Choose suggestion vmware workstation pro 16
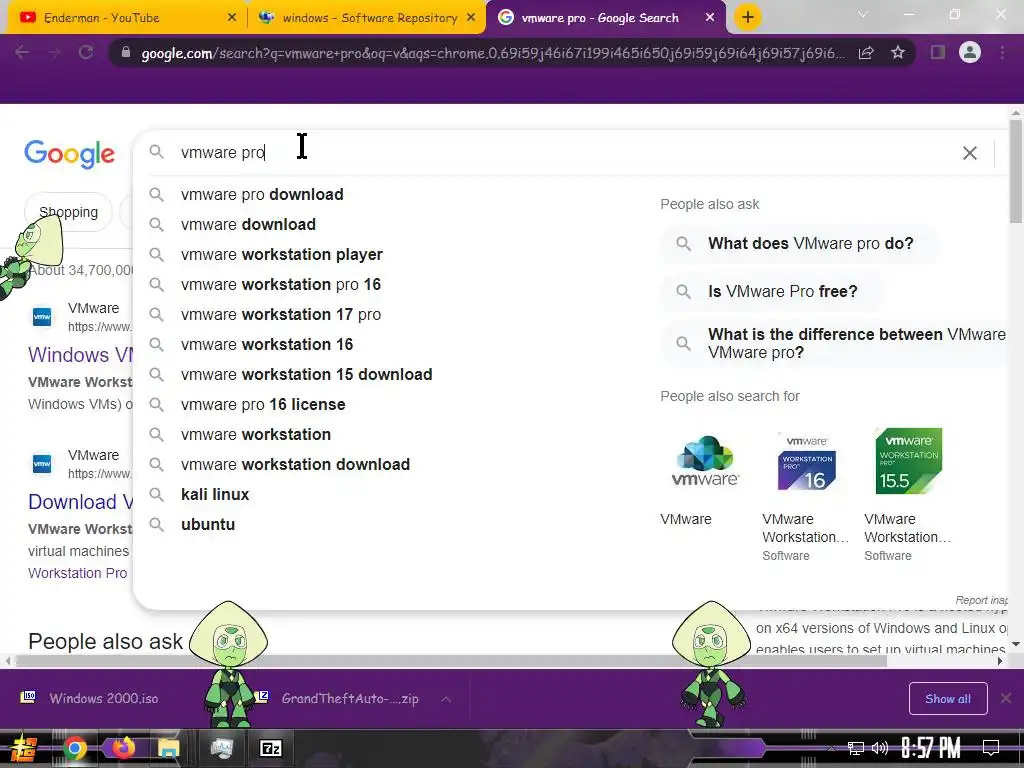1024x768 pixels. coord(281,285)
